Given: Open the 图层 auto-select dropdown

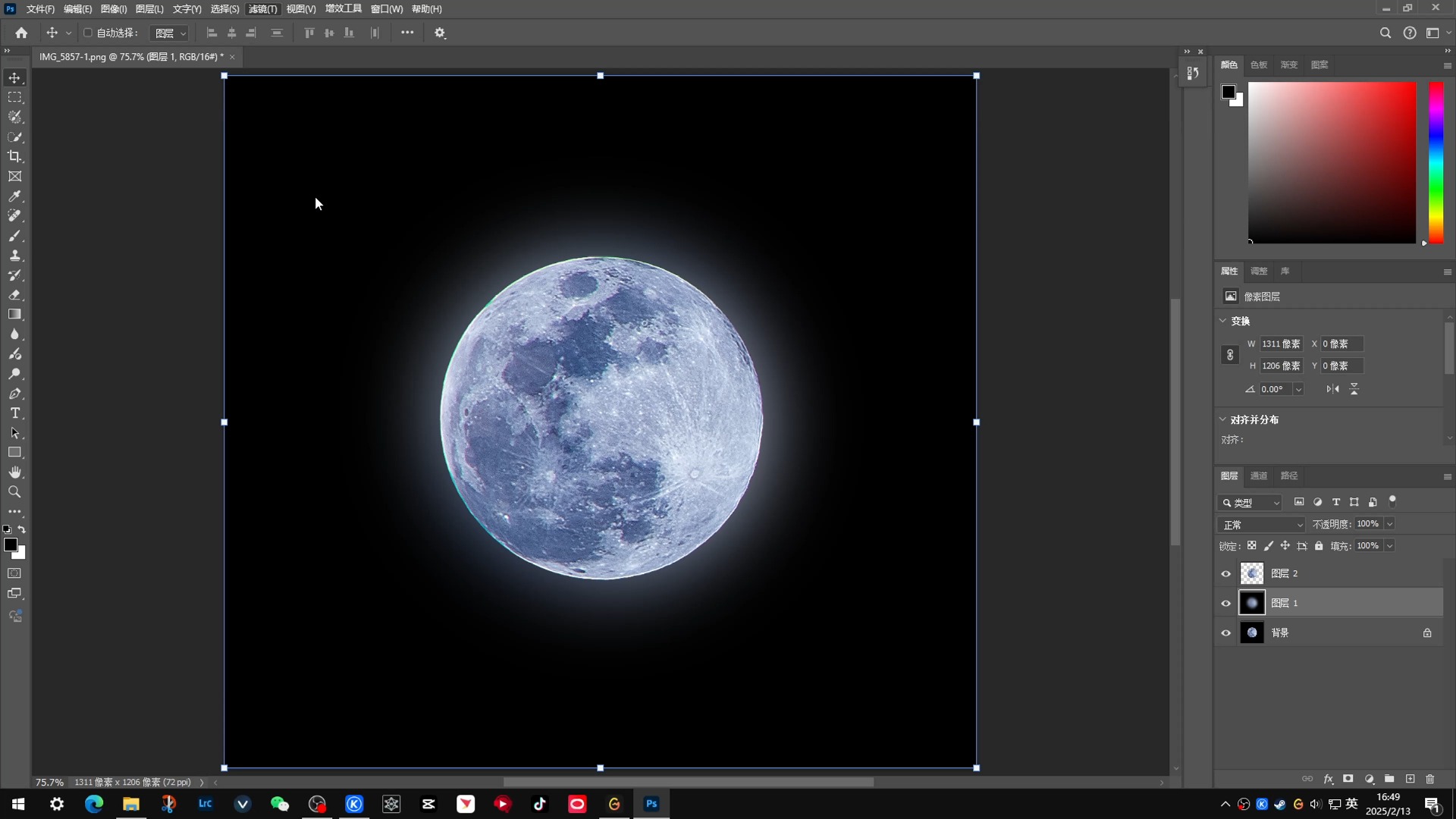Looking at the screenshot, I should (170, 33).
